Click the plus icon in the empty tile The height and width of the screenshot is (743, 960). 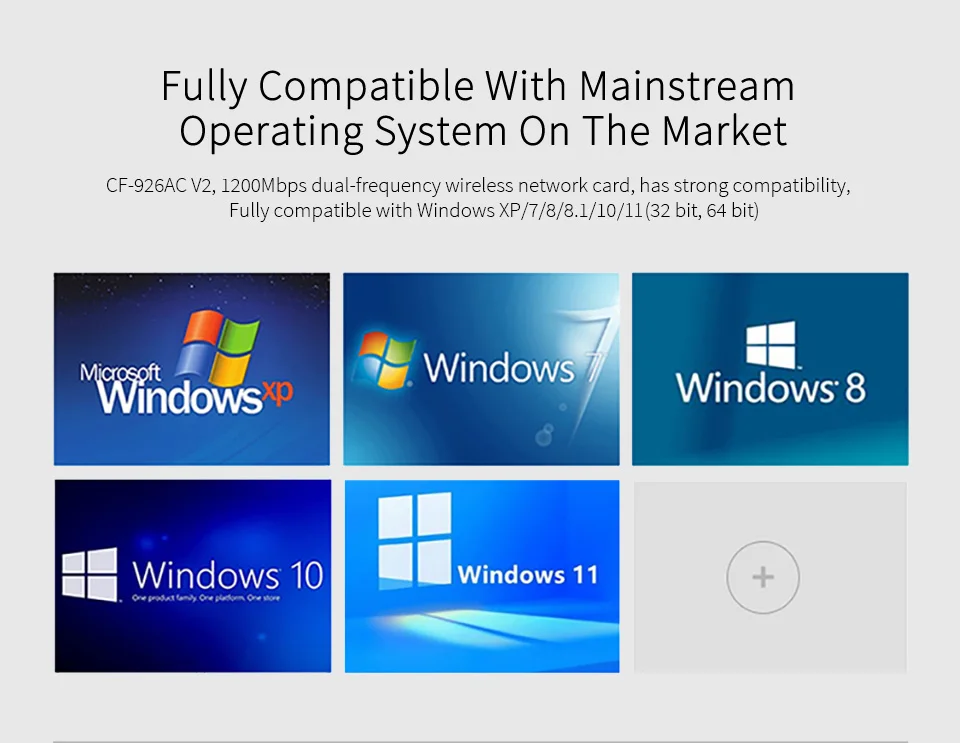762,577
